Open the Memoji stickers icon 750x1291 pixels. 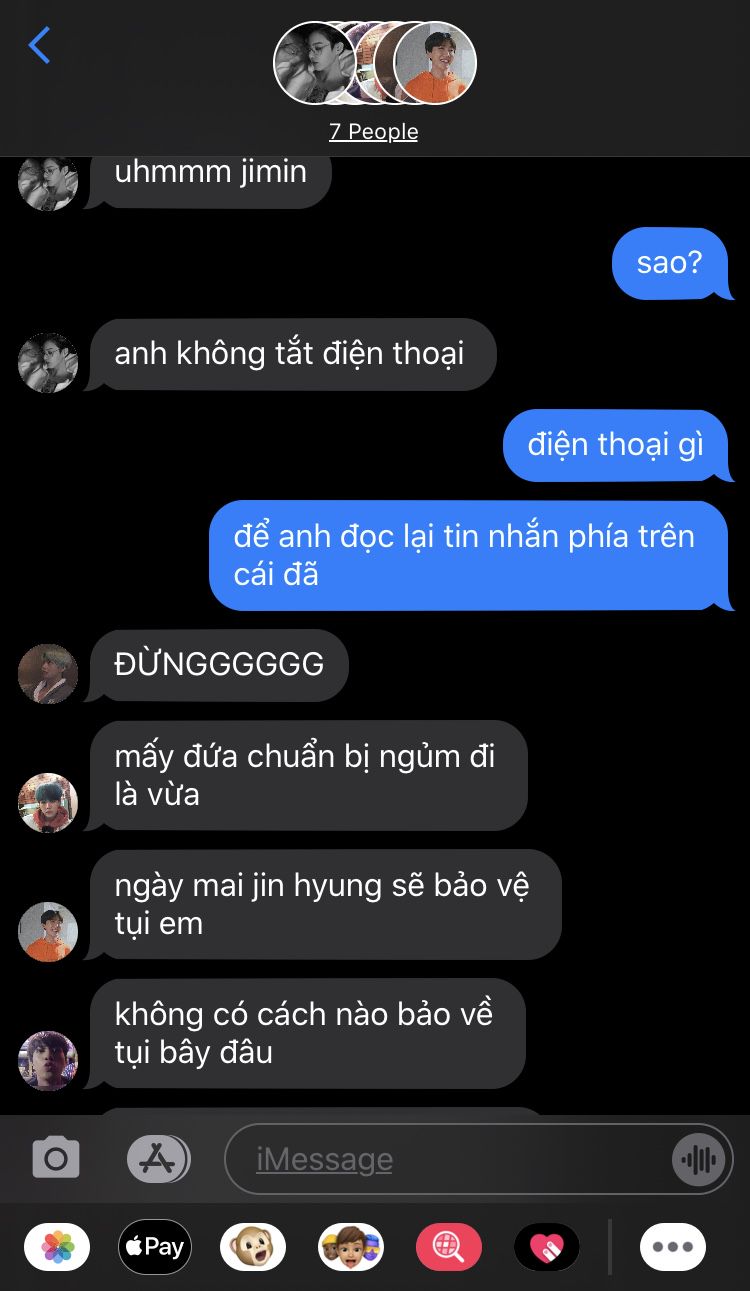(x=351, y=1247)
